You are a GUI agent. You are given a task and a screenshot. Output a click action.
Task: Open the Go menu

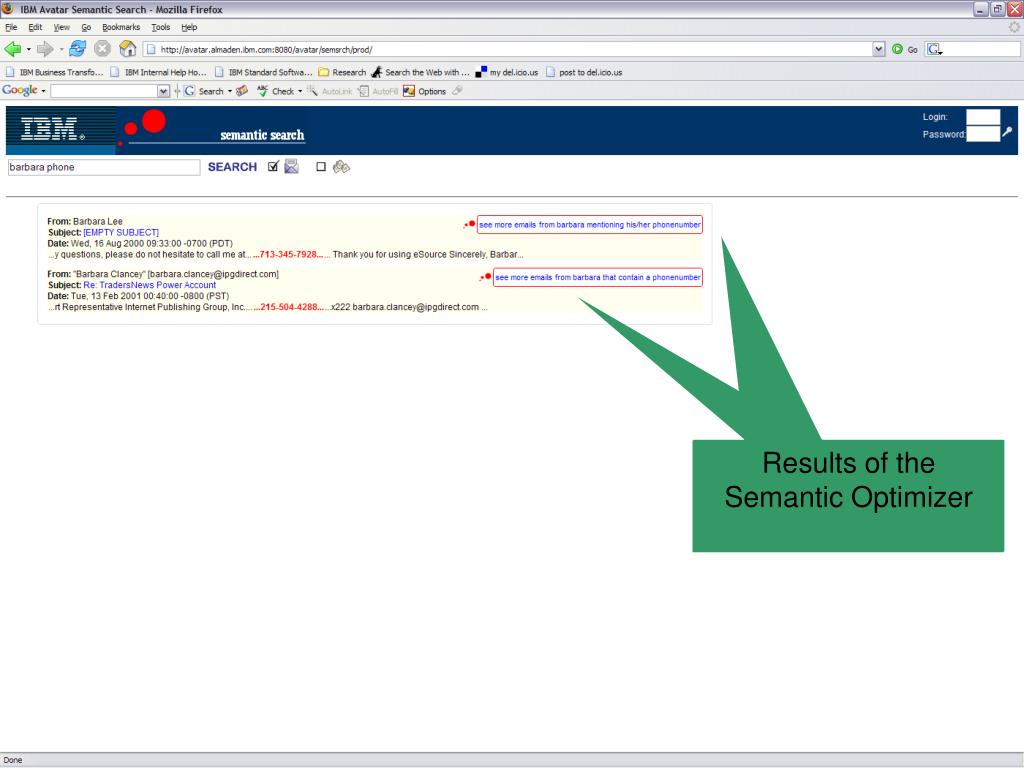tap(86, 27)
